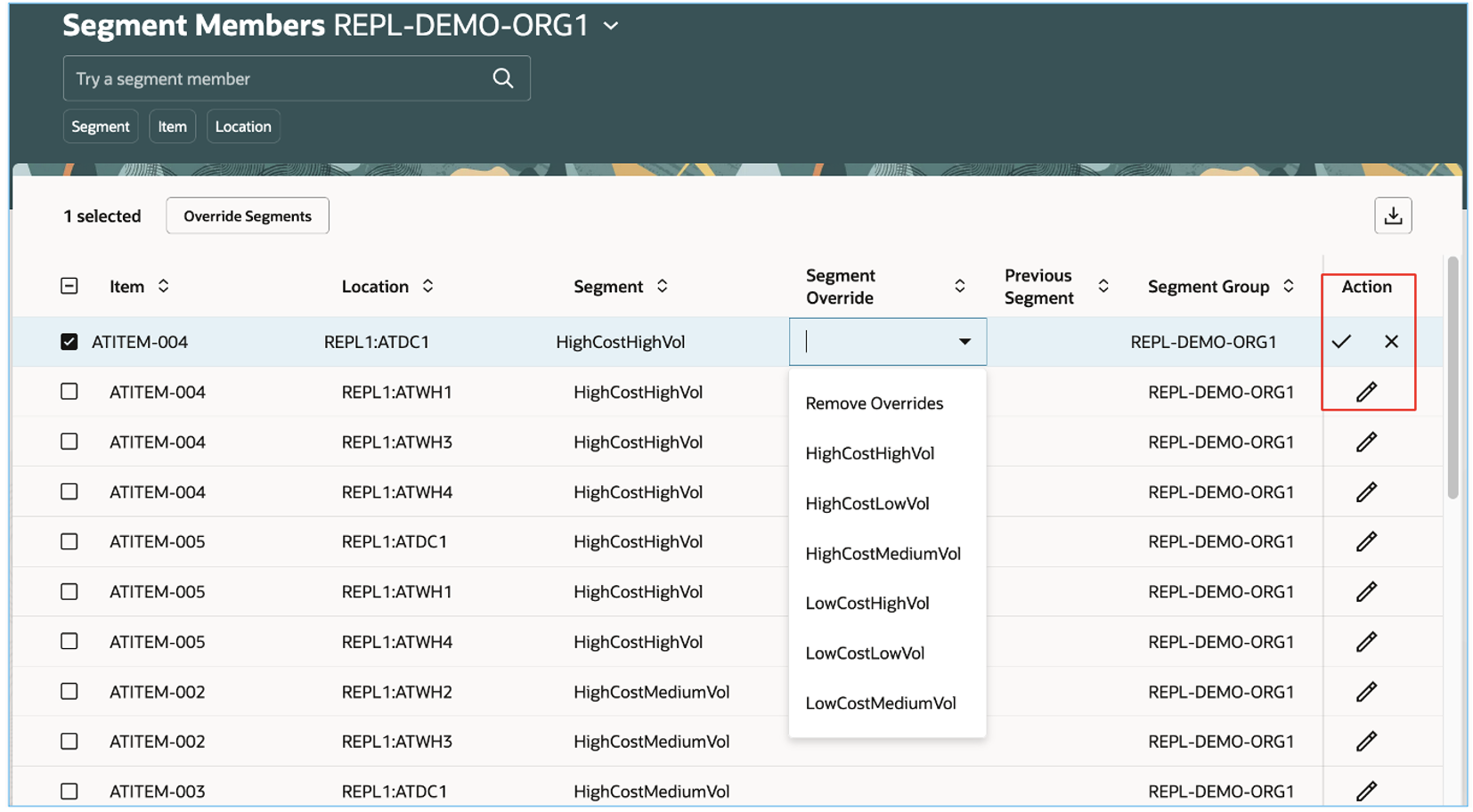Viewport: 1473px width, 812px height.
Task: Click the download export icon
Action: pos(1392,215)
